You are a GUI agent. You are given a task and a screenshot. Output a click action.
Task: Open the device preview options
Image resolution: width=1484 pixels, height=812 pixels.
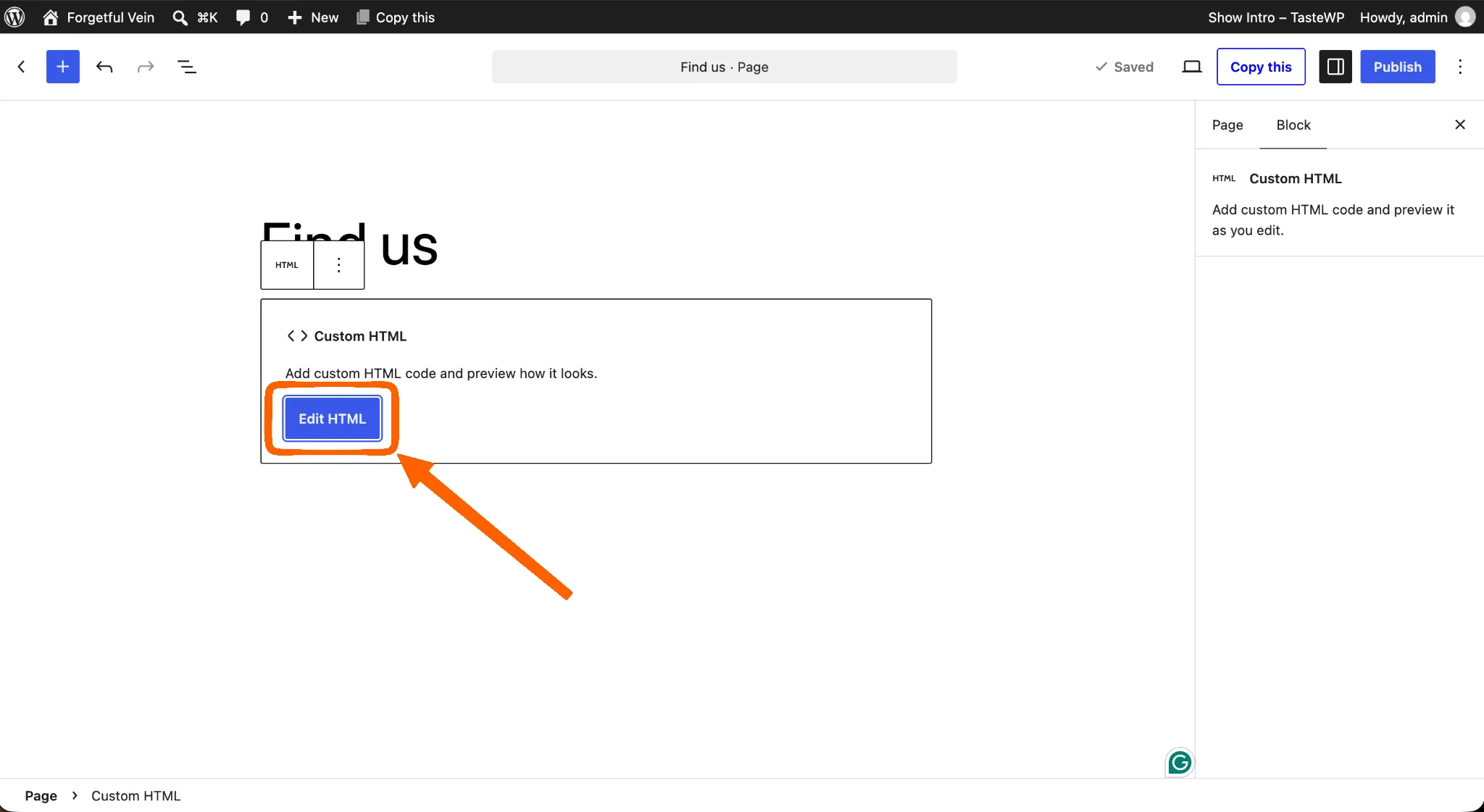point(1192,67)
